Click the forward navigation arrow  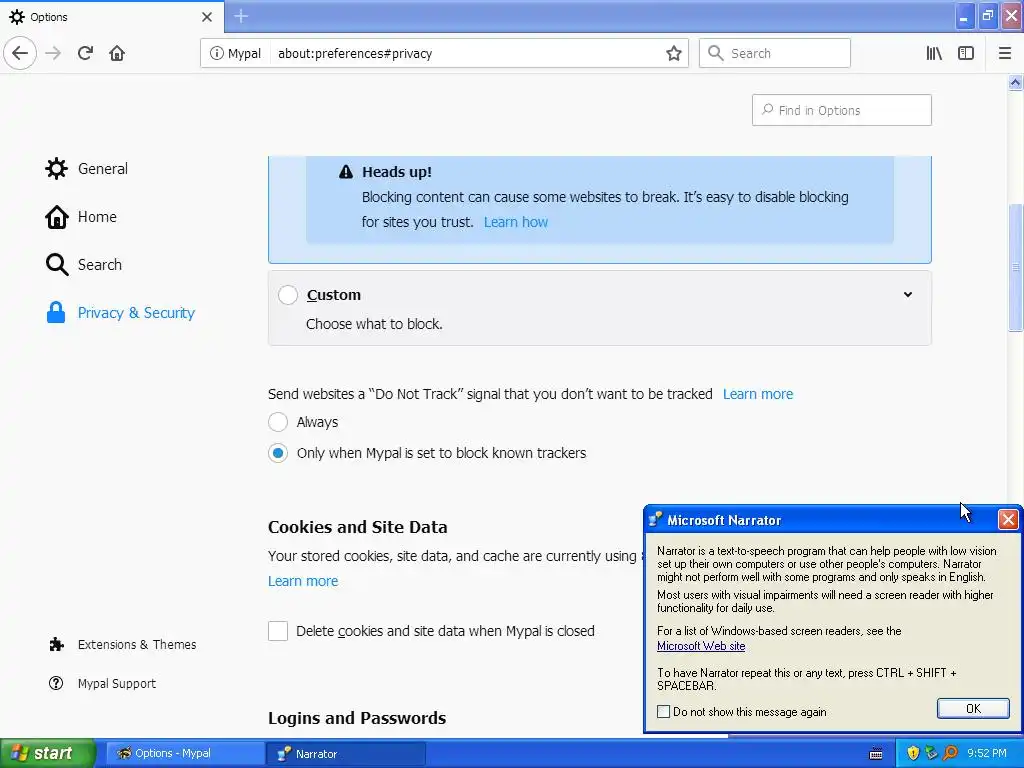click(x=53, y=53)
